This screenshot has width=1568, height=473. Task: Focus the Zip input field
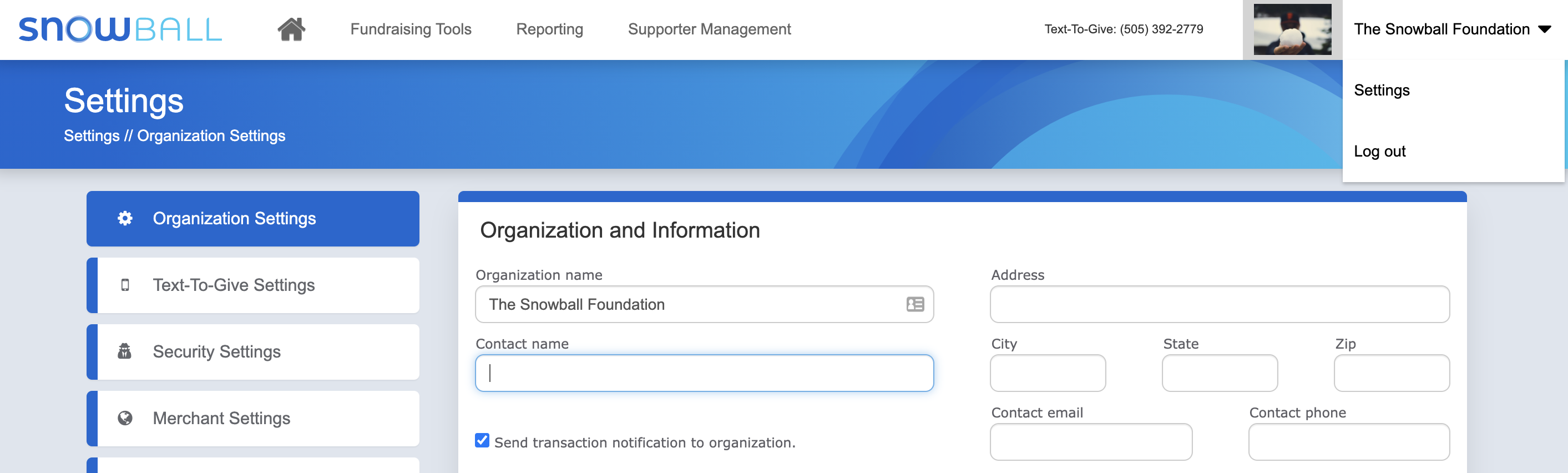(x=1392, y=373)
